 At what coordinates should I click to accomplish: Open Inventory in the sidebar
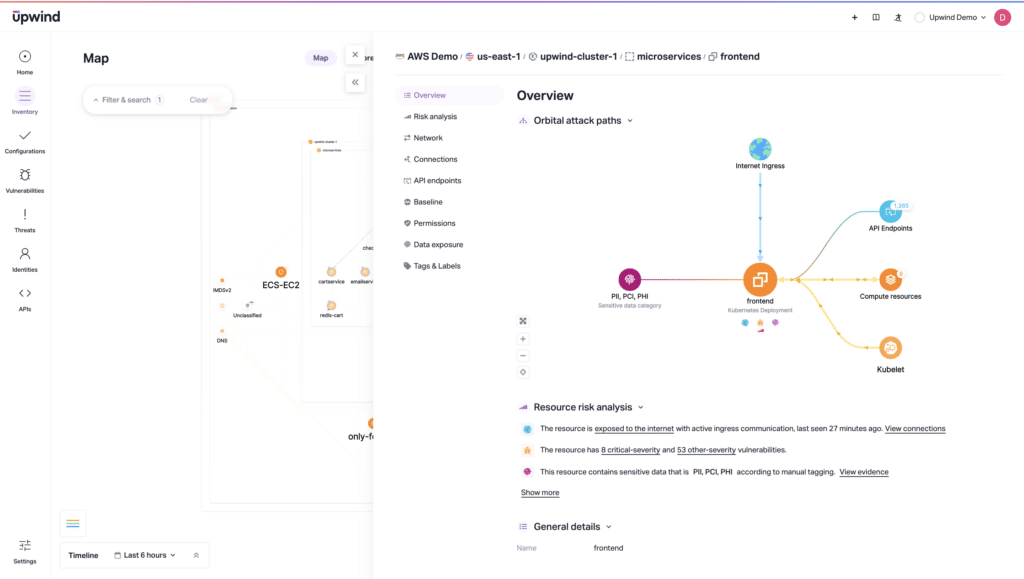pyautogui.click(x=25, y=101)
